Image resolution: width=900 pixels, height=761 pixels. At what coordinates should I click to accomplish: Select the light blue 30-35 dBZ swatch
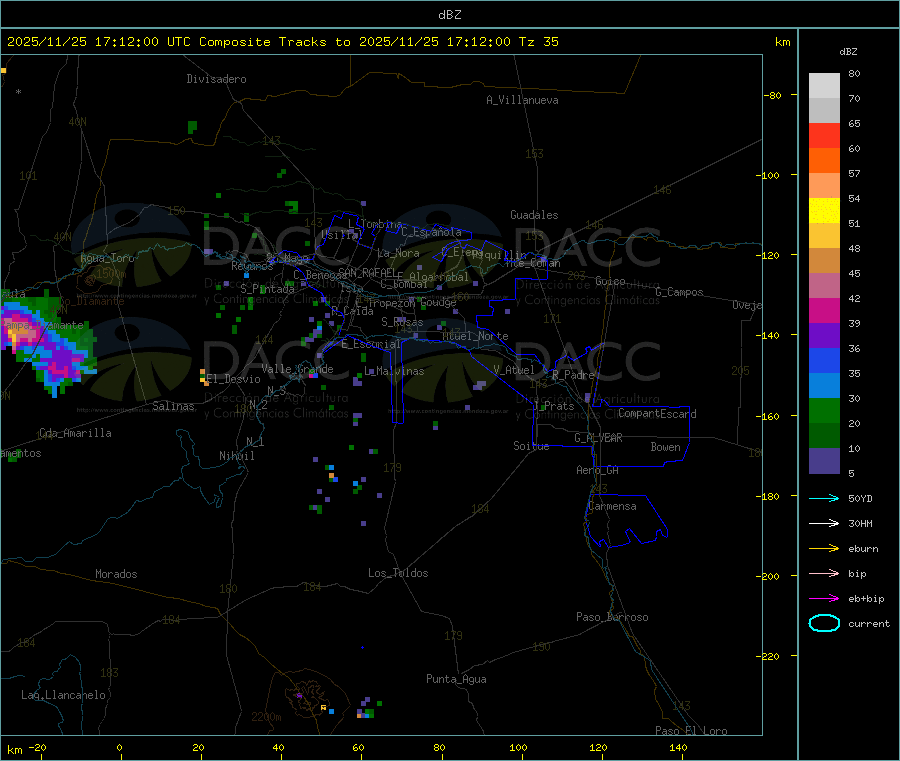pyautogui.click(x=824, y=386)
